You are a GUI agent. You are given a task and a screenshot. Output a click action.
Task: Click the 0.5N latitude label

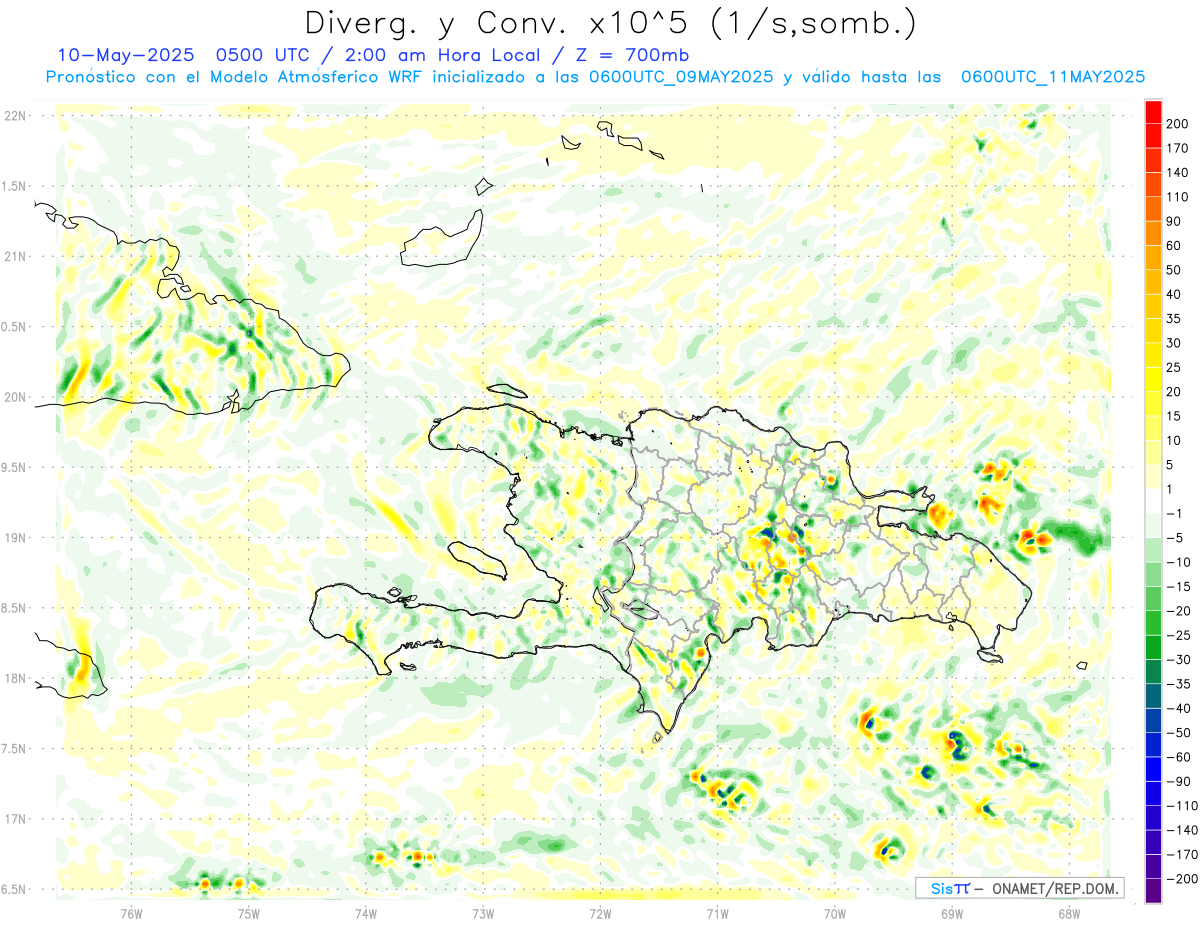click(x=15, y=327)
